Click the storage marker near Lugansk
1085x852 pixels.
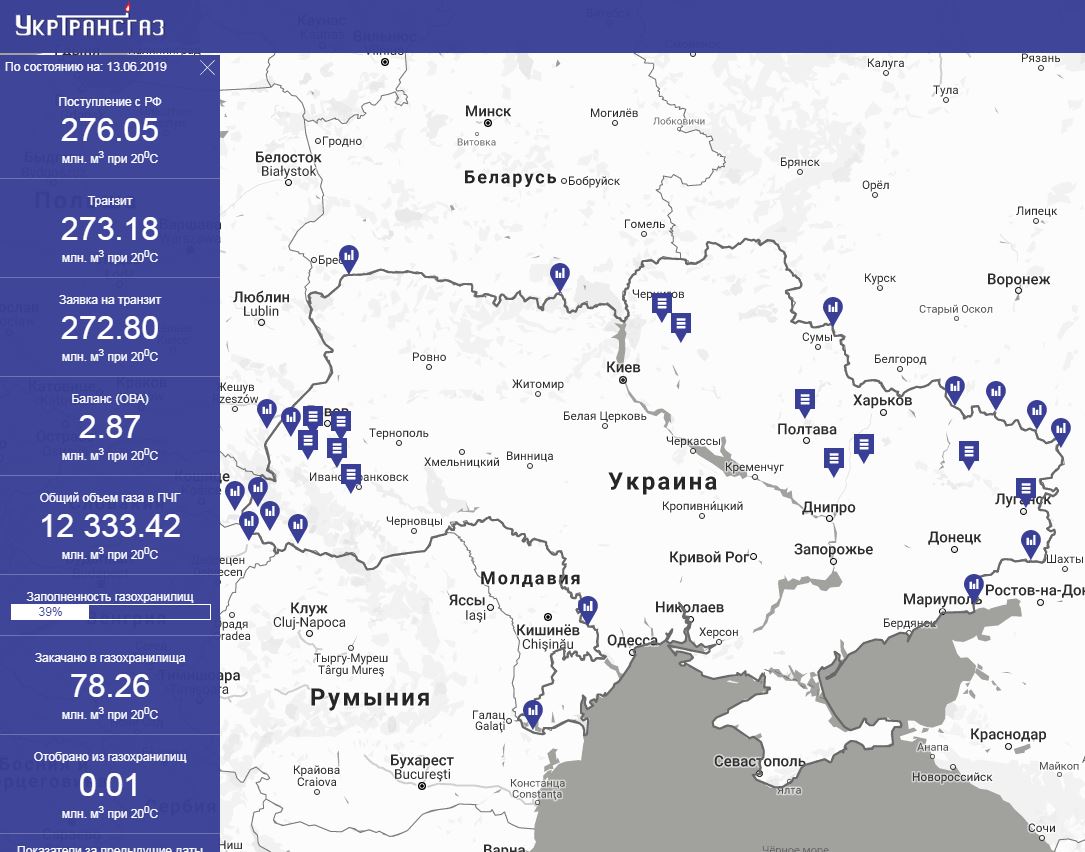1025,491
